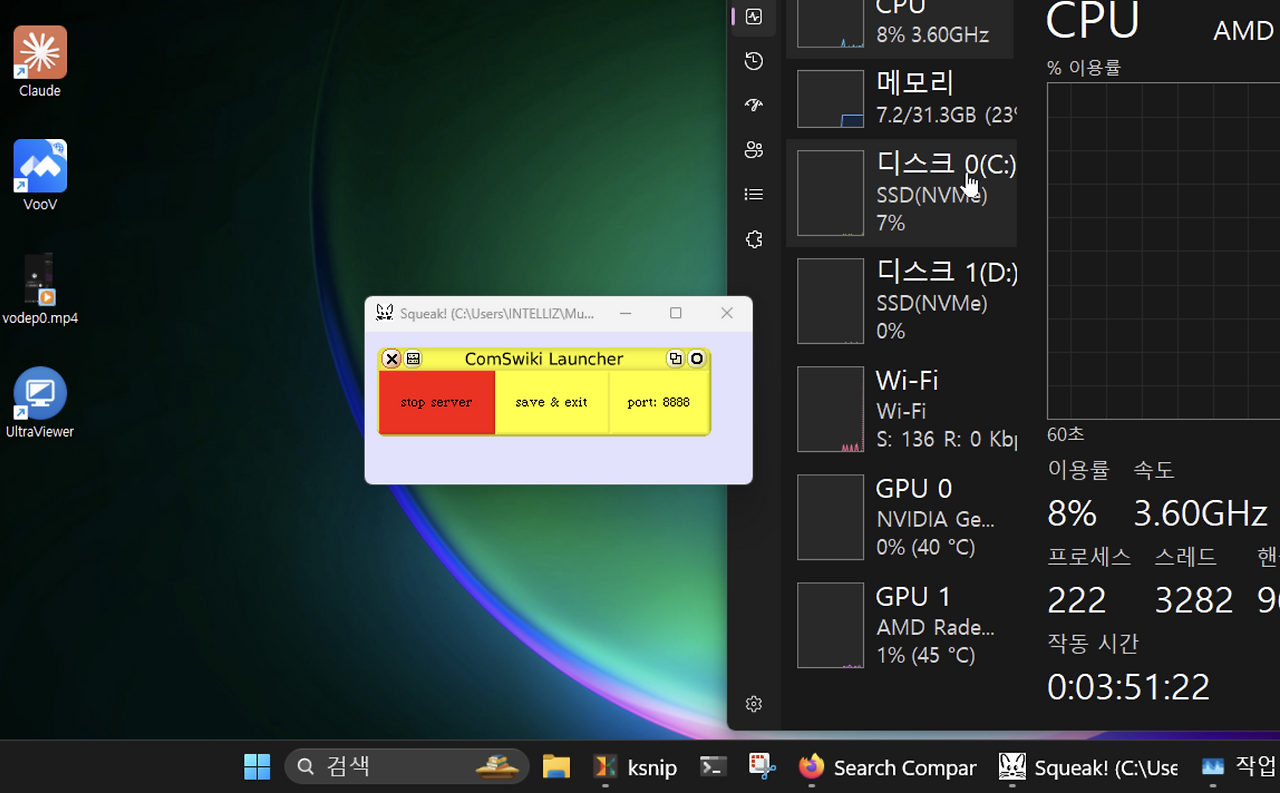Click the taskbar 검색 search box

coord(407,767)
